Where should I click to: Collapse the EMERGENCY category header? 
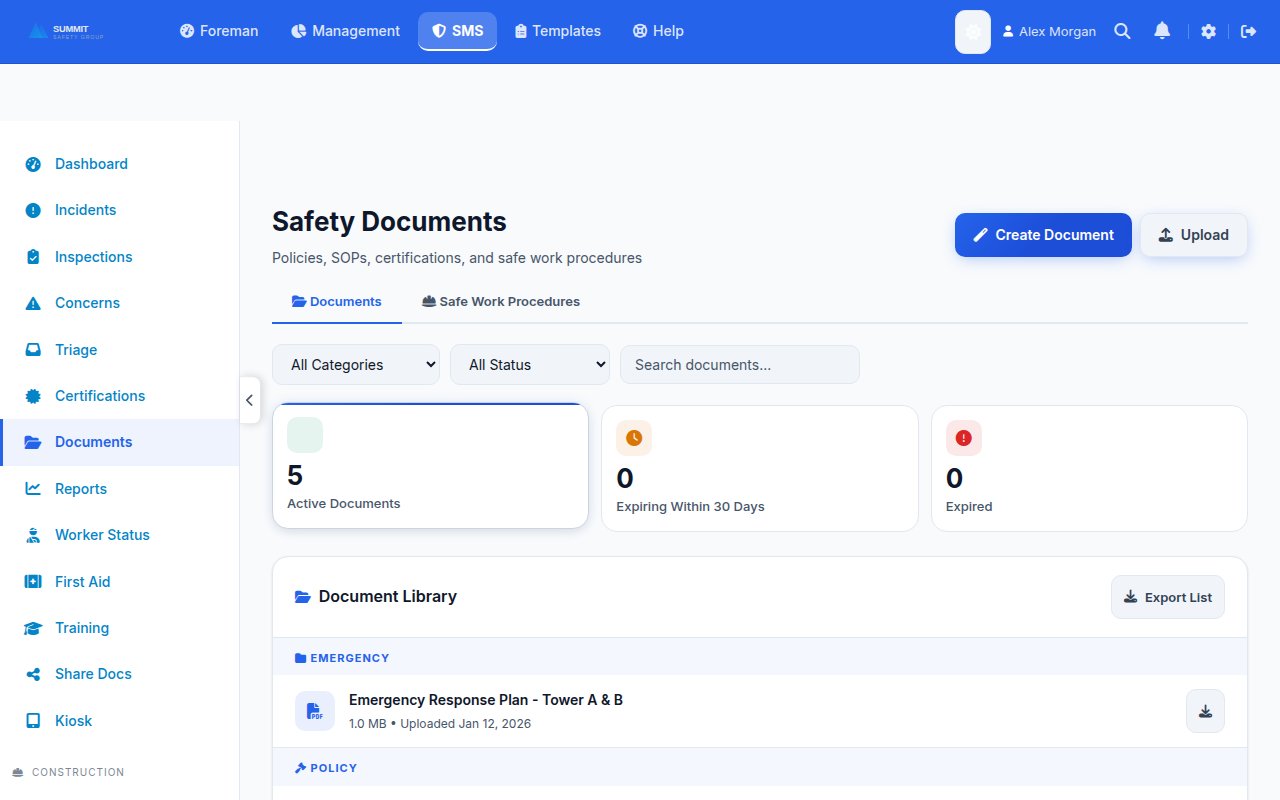click(760, 658)
